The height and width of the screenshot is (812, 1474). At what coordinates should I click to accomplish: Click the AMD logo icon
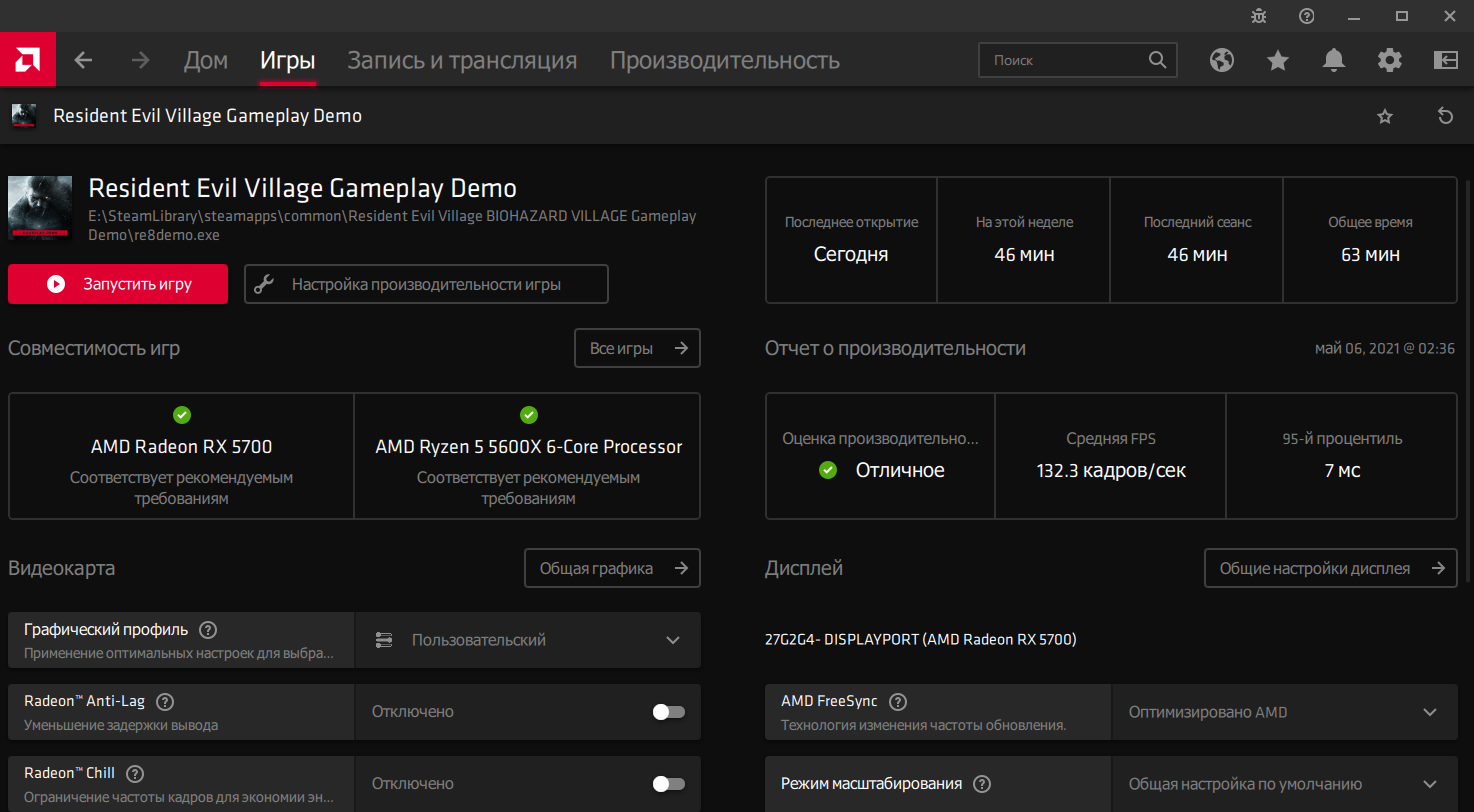click(28, 60)
